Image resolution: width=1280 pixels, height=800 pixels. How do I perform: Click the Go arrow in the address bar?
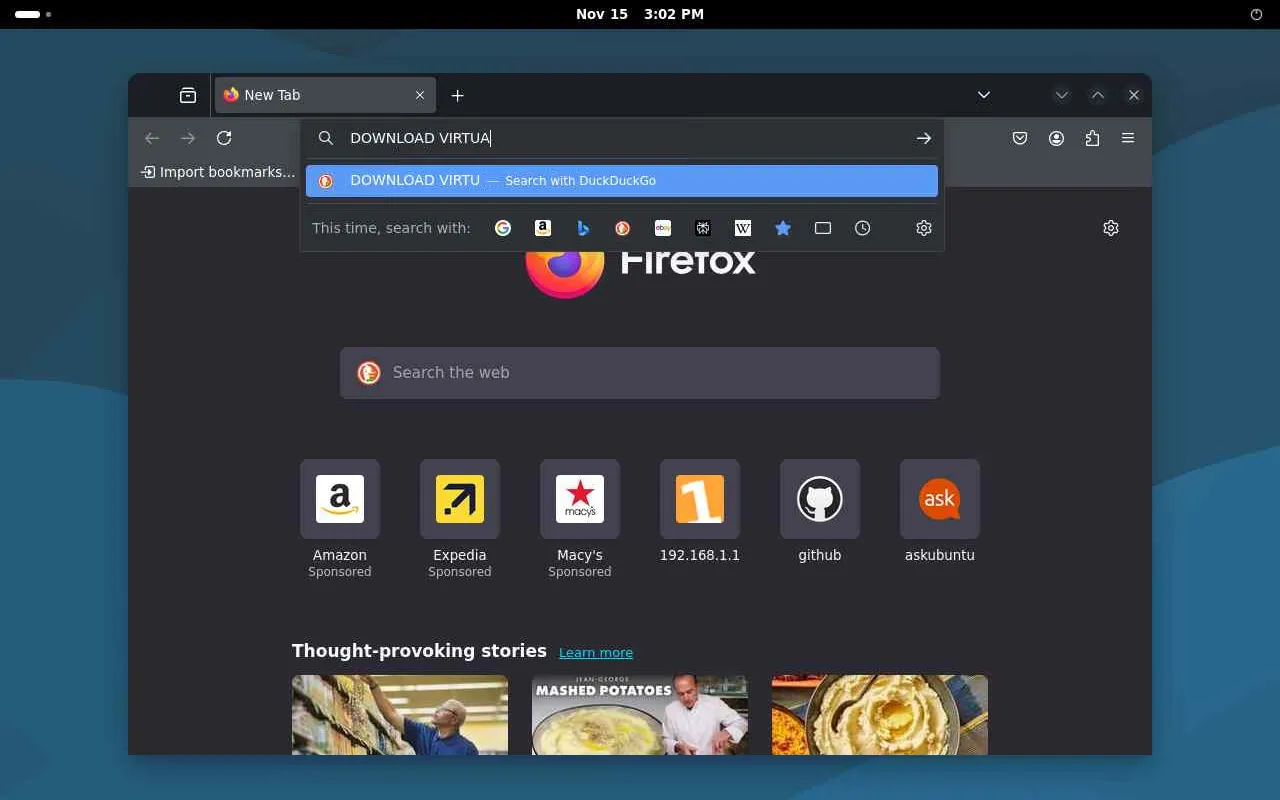click(x=924, y=138)
